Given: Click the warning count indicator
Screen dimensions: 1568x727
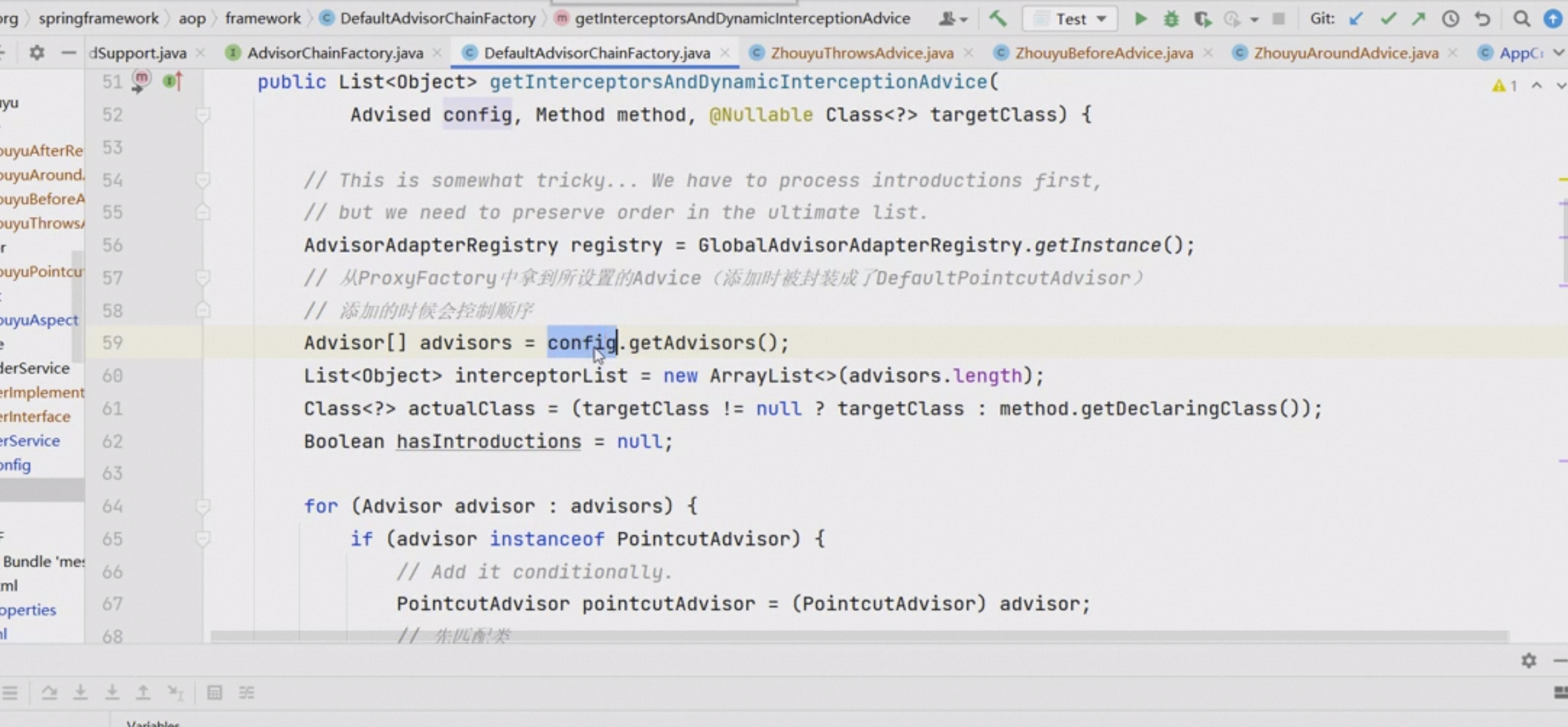Looking at the screenshot, I should (x=1506, y=85).
